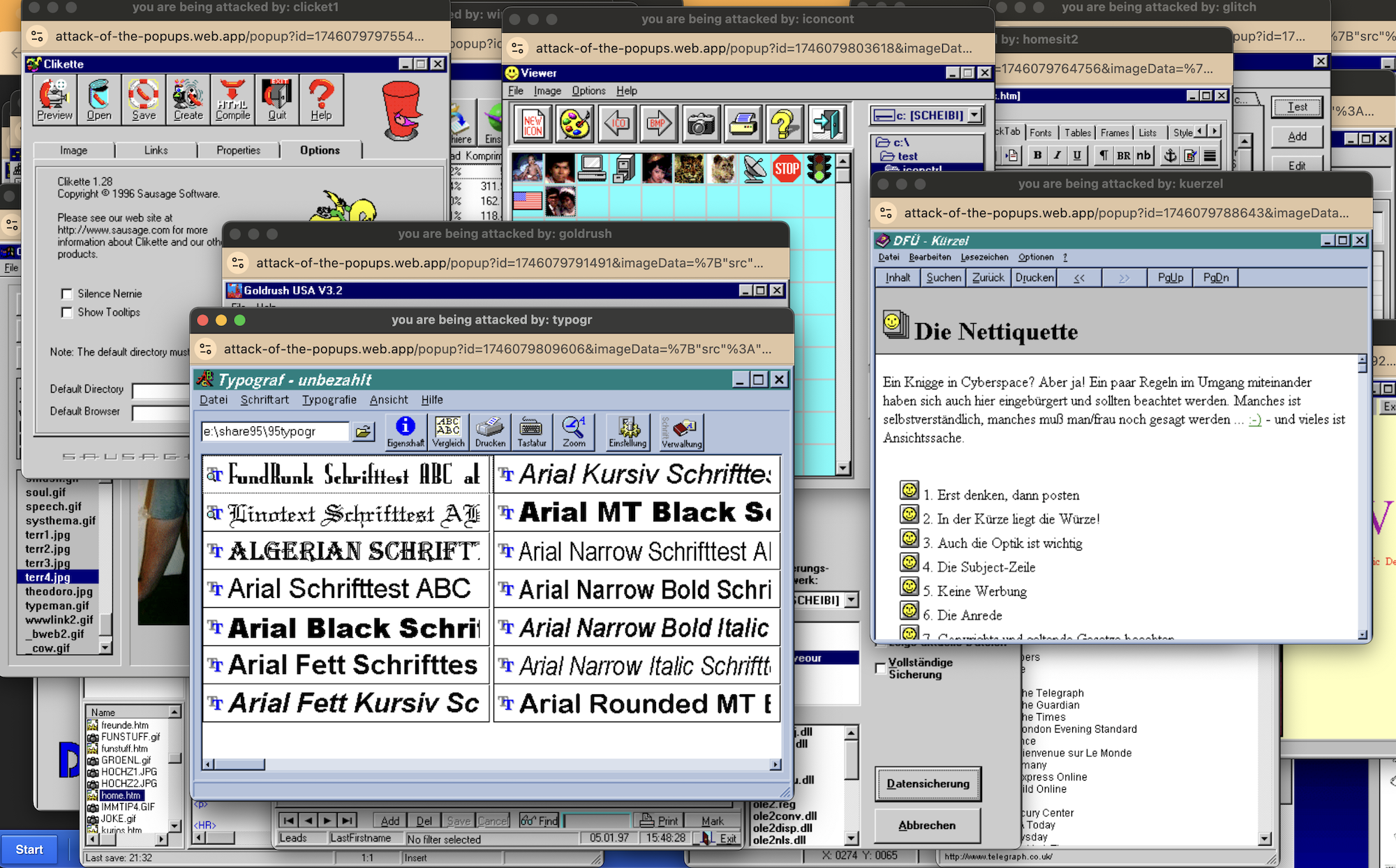Click the tab scroll left arrow near Style

click(1201, 131)
